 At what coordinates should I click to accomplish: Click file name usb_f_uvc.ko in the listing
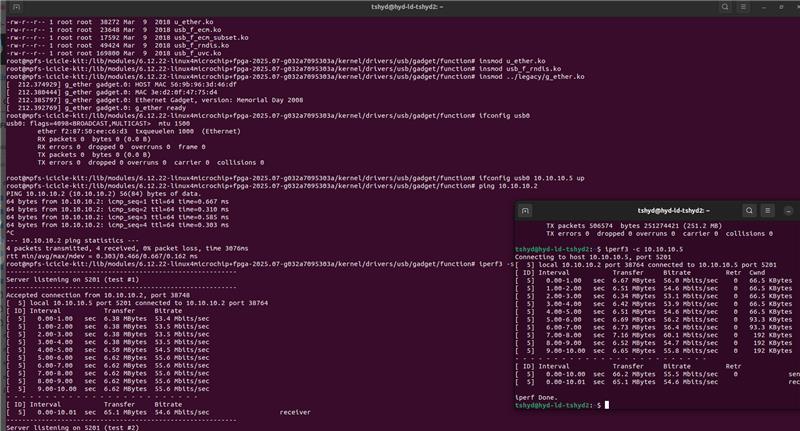click(197, 53)
